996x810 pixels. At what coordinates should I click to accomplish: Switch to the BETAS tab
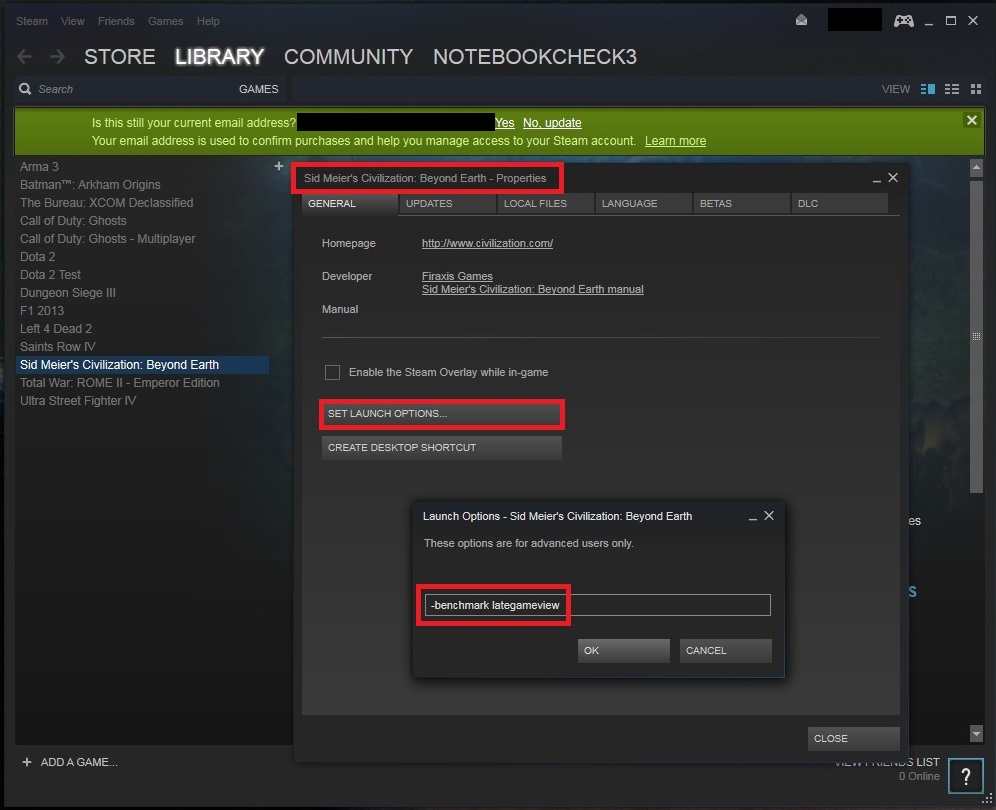pyautogui.click(x=741, y=203)
